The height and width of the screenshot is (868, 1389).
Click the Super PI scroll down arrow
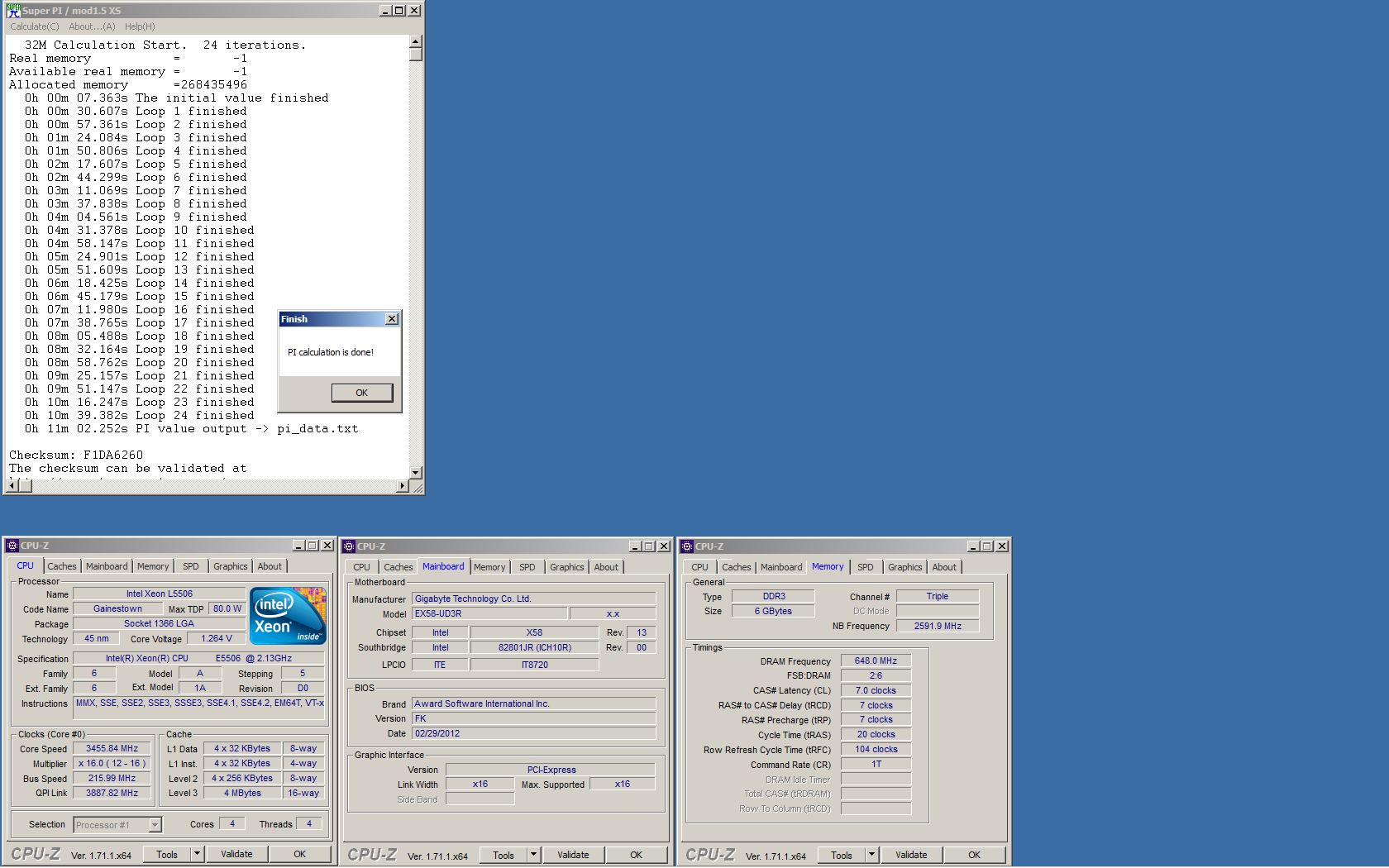pyautogui.click(x=416, y=473)
